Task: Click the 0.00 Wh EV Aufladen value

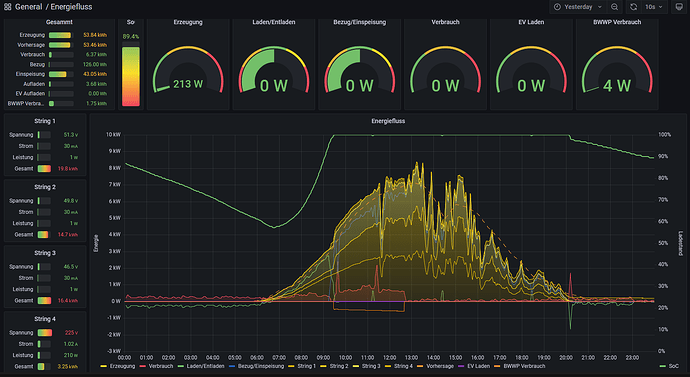Action: (x=97, y=93)
